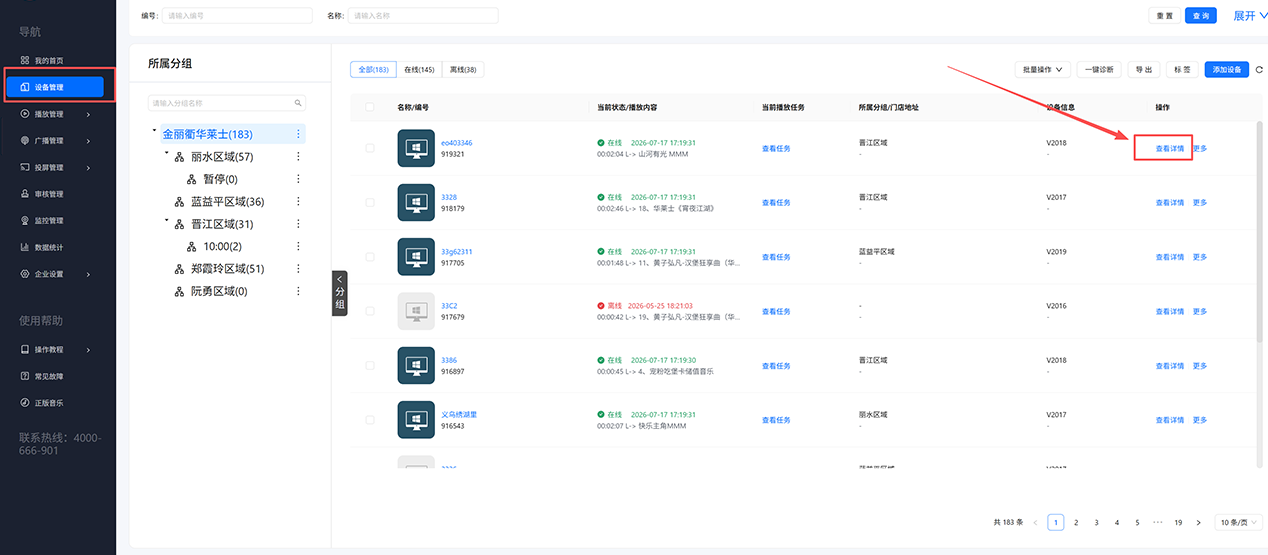Open options menu for 10:00(2)
Viewport: 1268px width, 555px height.
[x=298, y=246]
